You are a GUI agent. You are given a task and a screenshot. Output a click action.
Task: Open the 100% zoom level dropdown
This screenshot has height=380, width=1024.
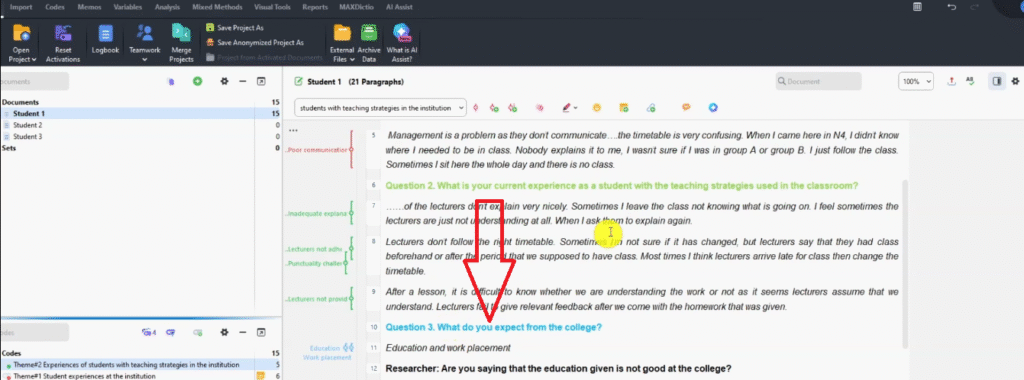(x=916, y=82)
